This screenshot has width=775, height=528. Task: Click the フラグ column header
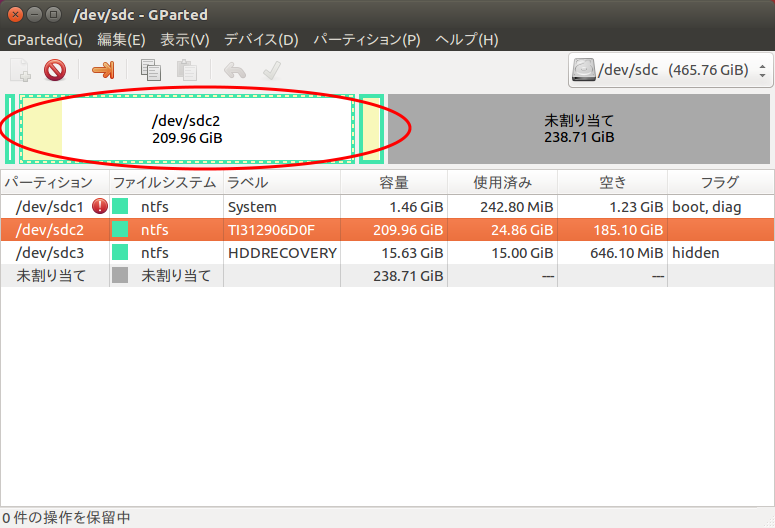[x=720, y=182]
